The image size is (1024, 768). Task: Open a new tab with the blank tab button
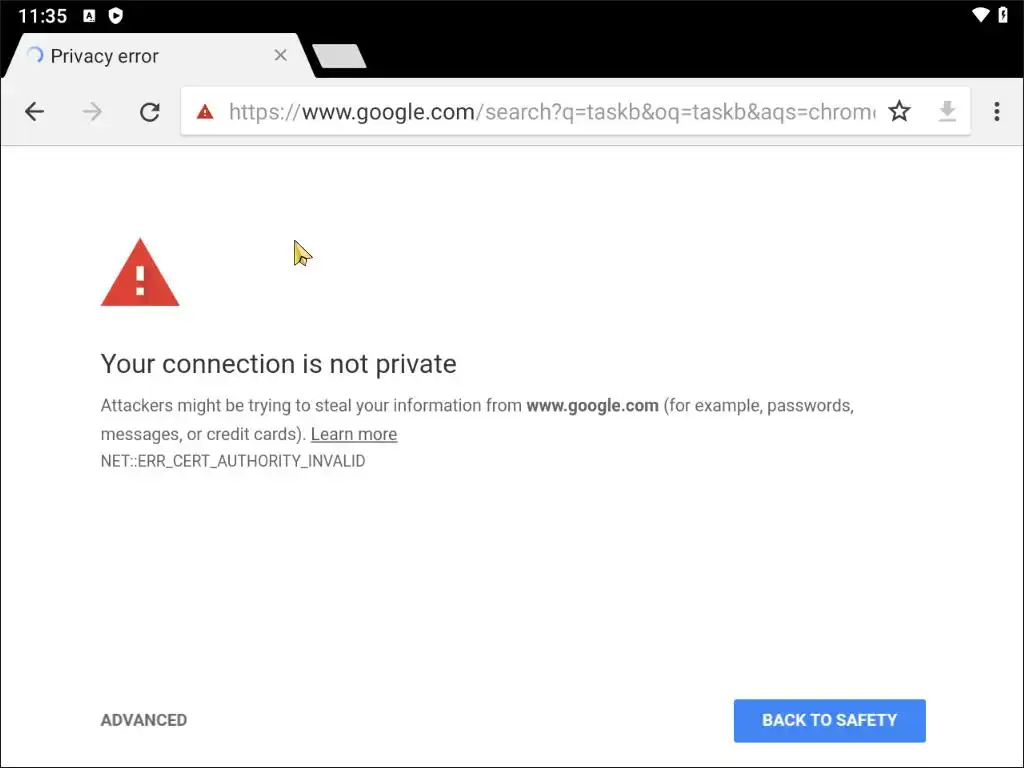339,57
